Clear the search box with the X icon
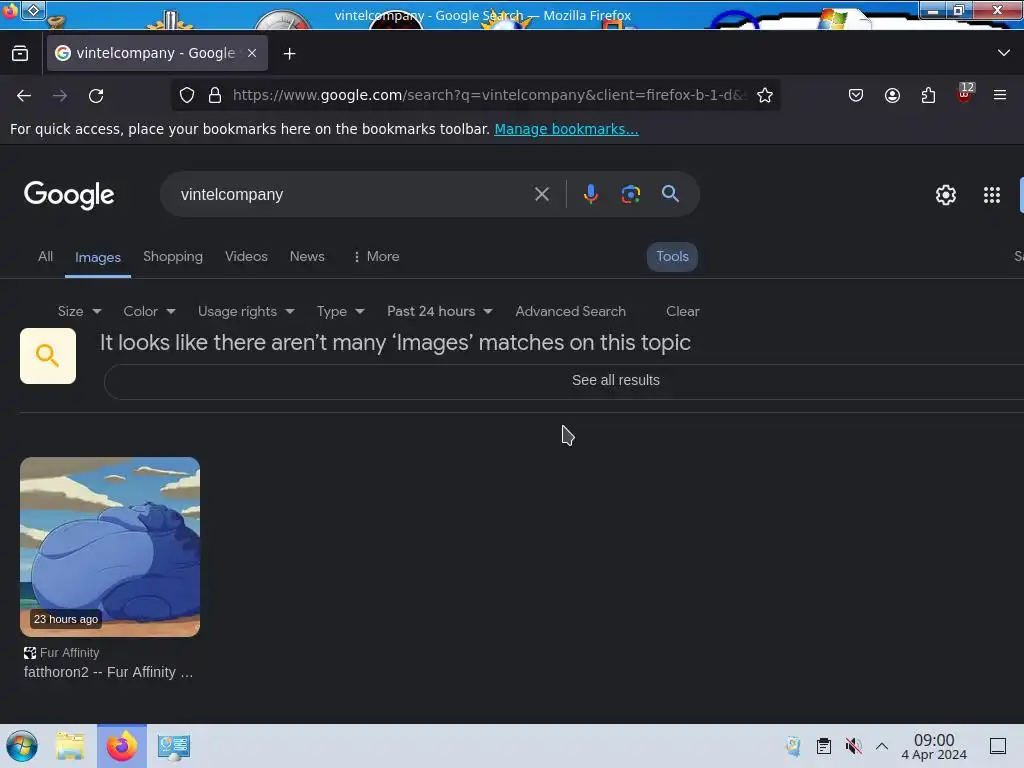The height and width of the screenshot is (768, 1024). click(x=541, y=194)
